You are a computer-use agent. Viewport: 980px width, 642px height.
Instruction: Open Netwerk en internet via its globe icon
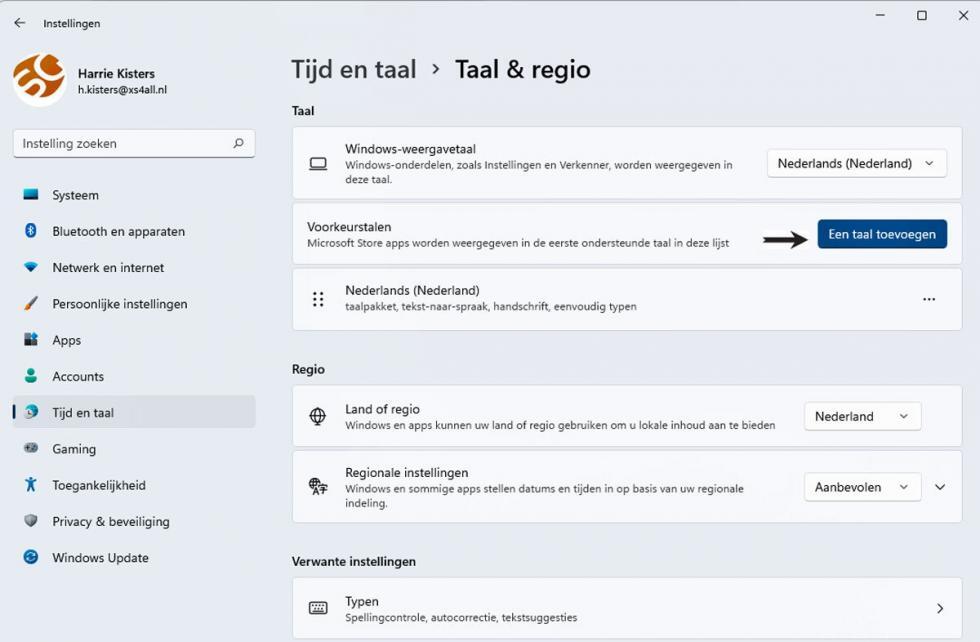(33, 267)
